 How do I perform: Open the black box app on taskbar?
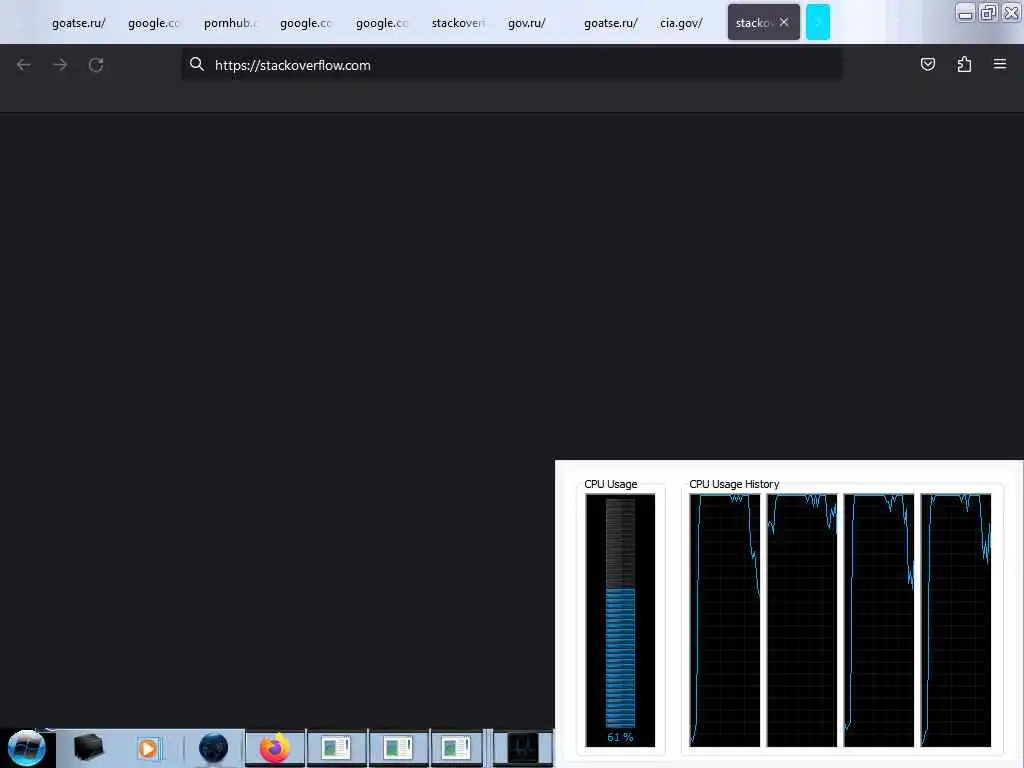(x=88, y=748)
